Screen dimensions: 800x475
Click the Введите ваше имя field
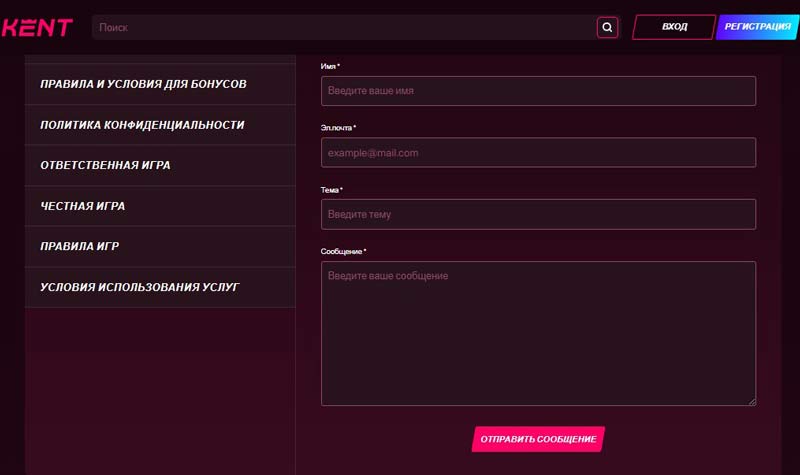538,91
